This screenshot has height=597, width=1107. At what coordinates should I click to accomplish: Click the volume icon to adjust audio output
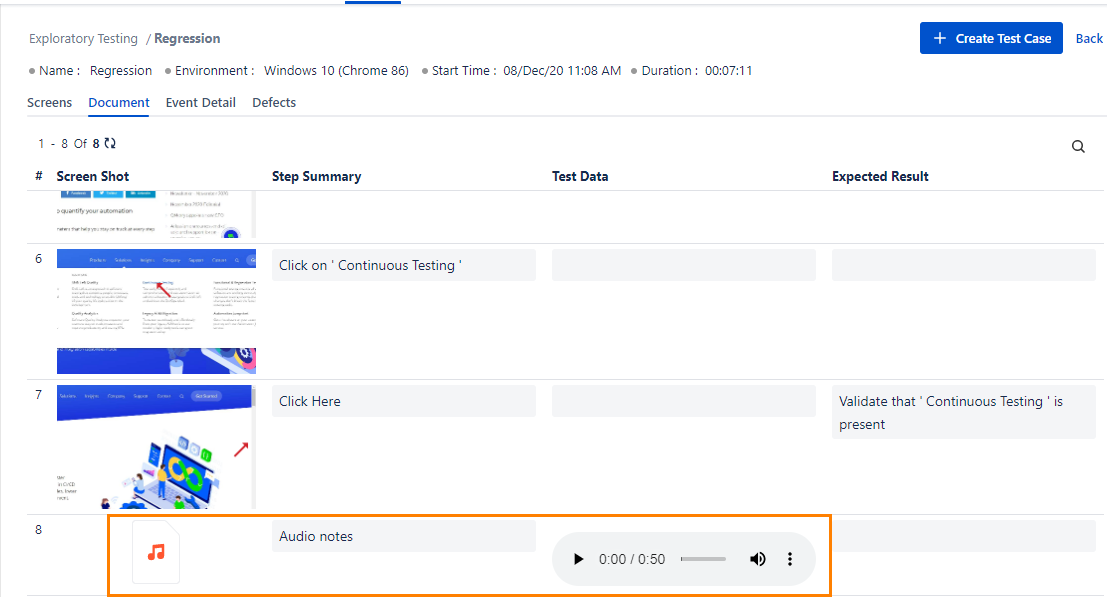[757, 558]
